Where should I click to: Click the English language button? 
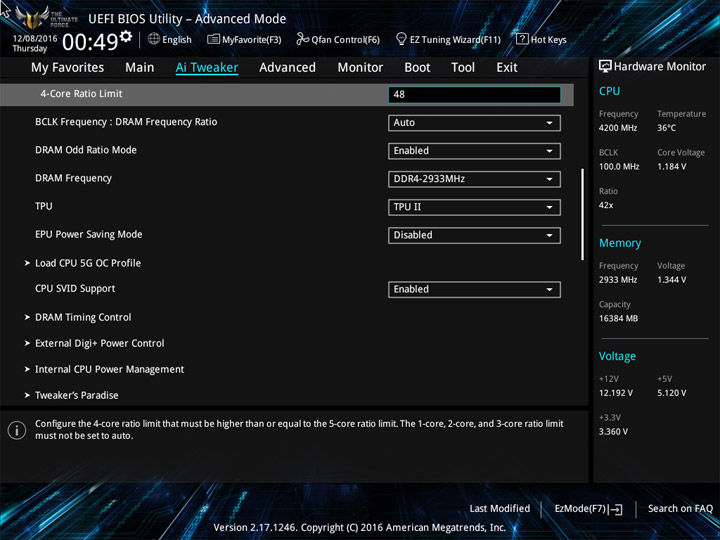(169, 39)
